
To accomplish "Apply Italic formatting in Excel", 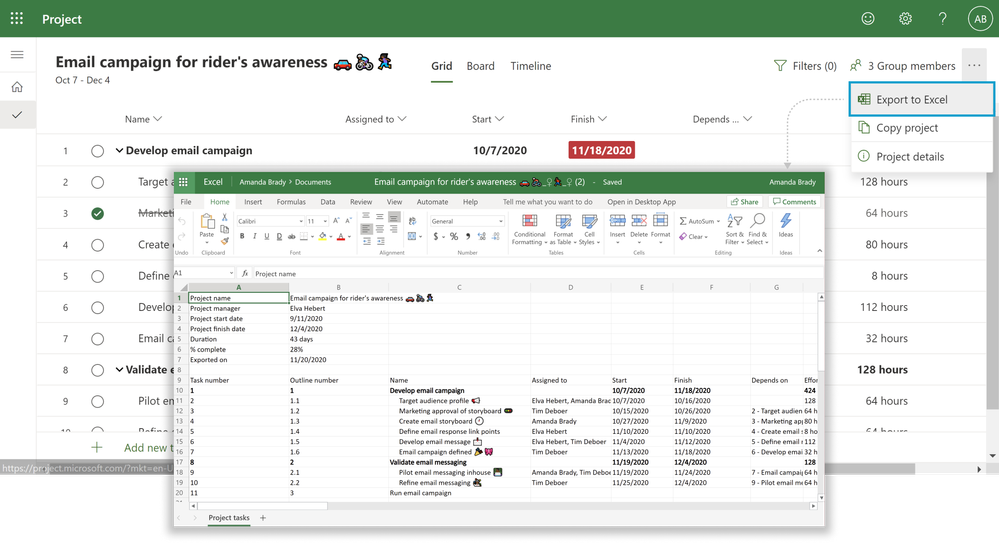I will pyautogui.click(x=254, y=236).
